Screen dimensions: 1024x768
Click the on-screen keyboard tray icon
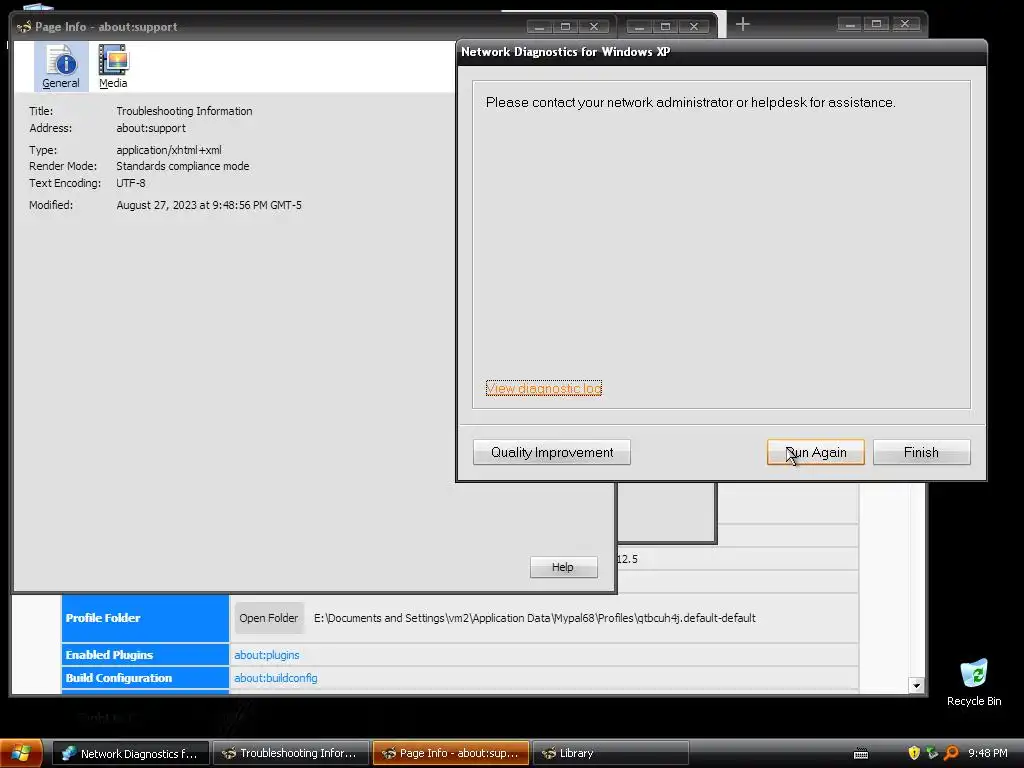(861, 754)
